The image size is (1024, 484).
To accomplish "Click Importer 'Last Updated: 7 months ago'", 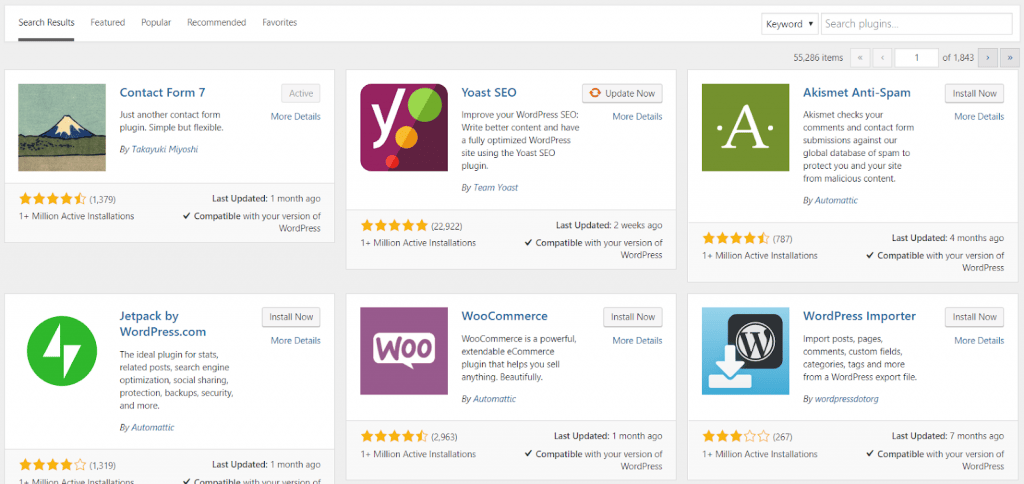I will 948,436.
